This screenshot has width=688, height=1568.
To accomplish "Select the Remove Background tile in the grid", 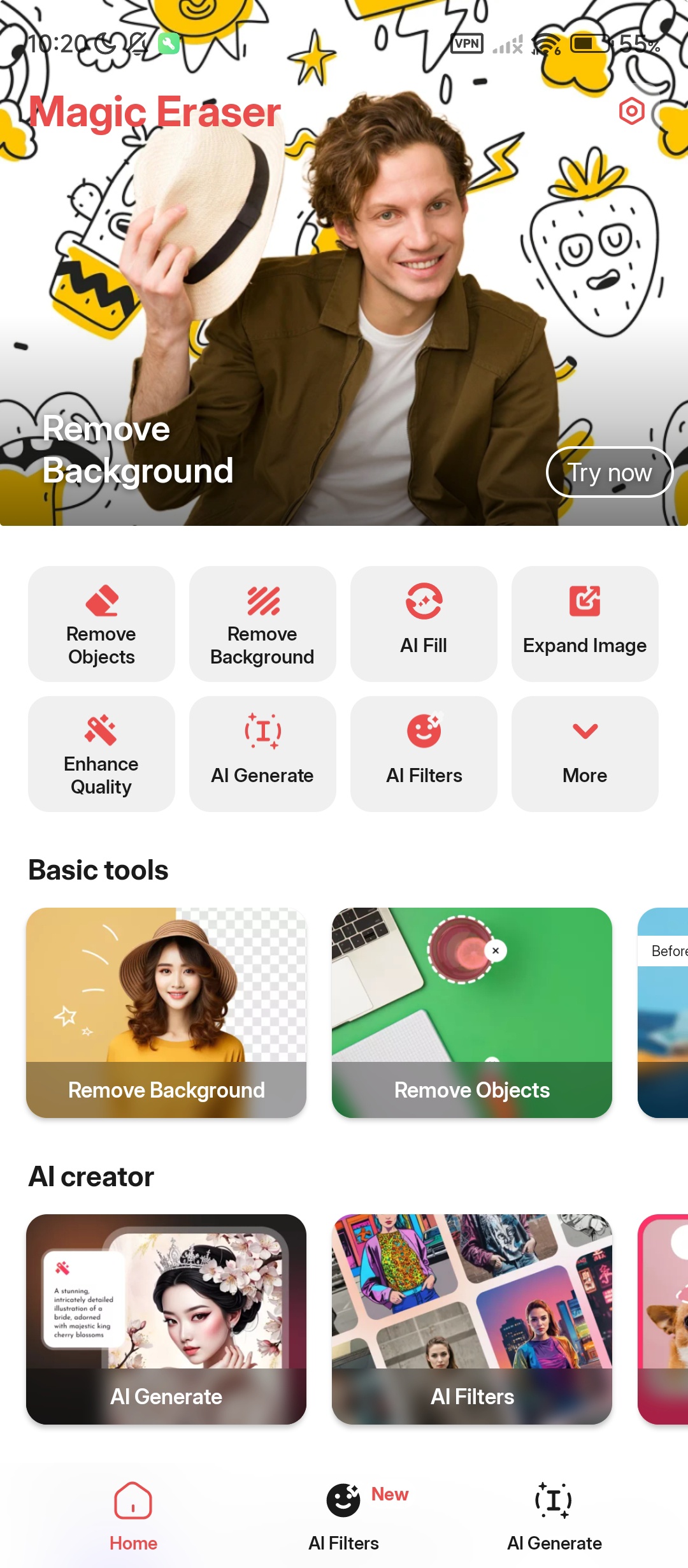I will [262, 624].
